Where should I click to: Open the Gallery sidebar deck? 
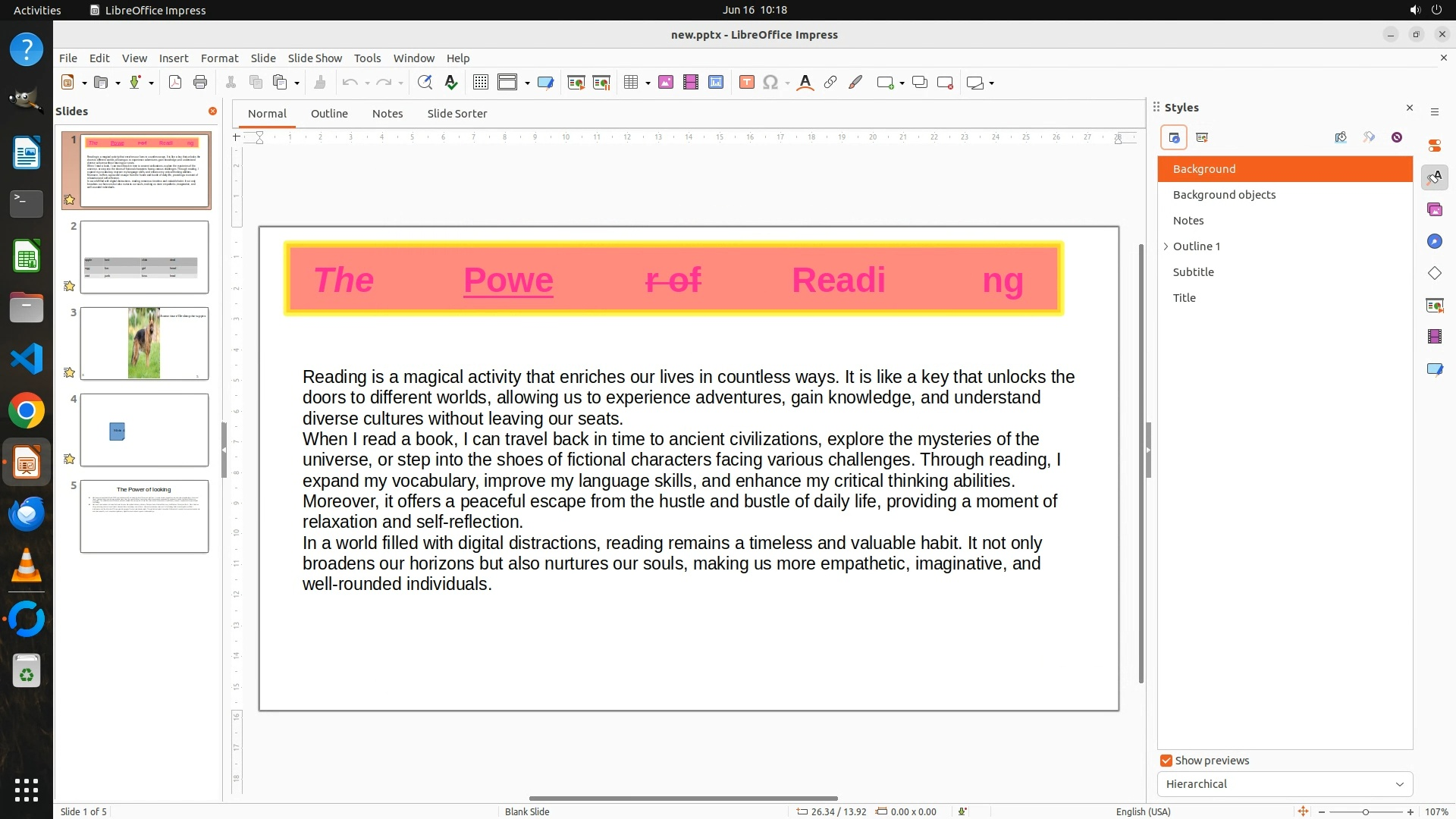tap(1434, 209)
